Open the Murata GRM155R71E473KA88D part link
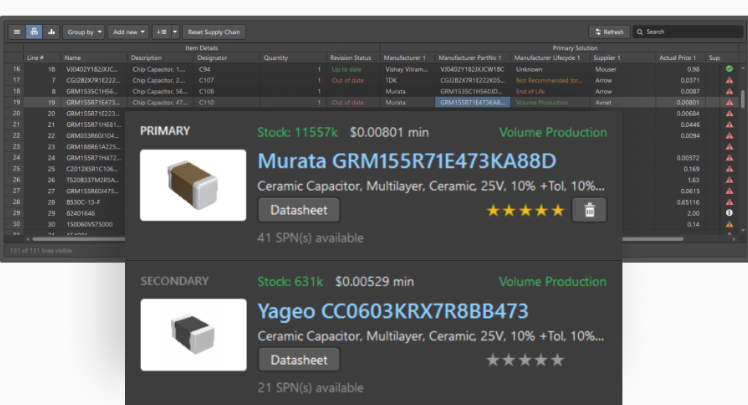This screenshot has width=748, height=405. tap(407, 161)
